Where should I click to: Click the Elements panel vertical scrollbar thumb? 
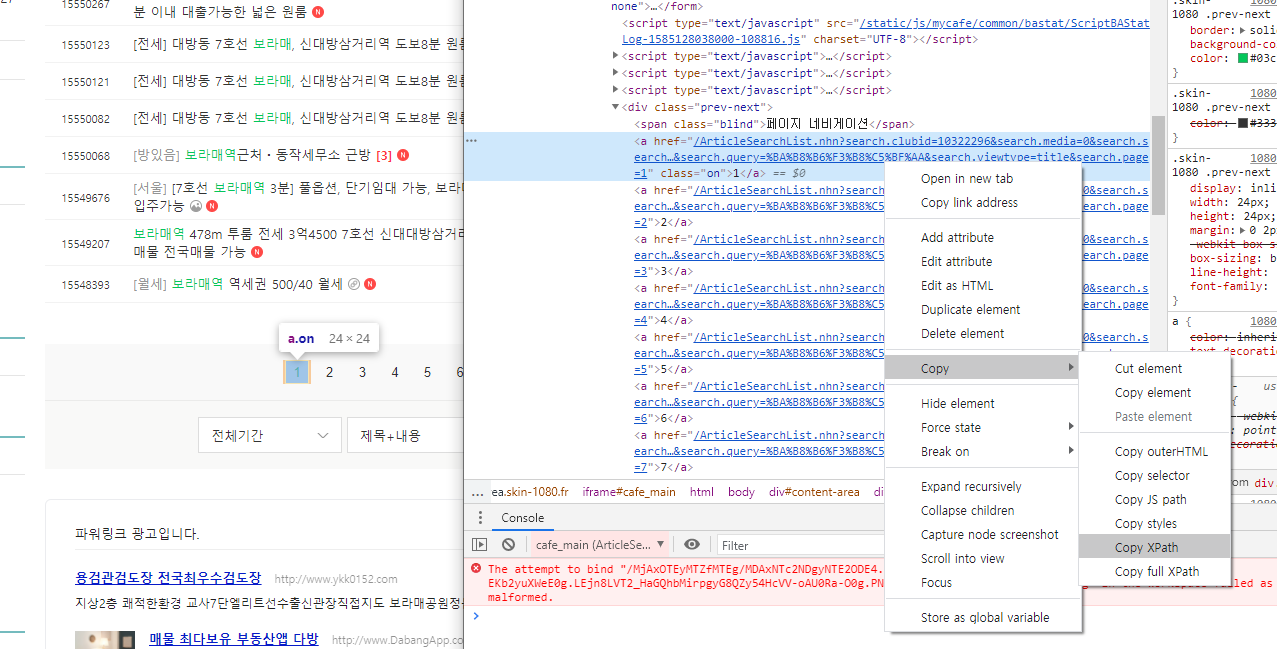(x=1157, y=165)
